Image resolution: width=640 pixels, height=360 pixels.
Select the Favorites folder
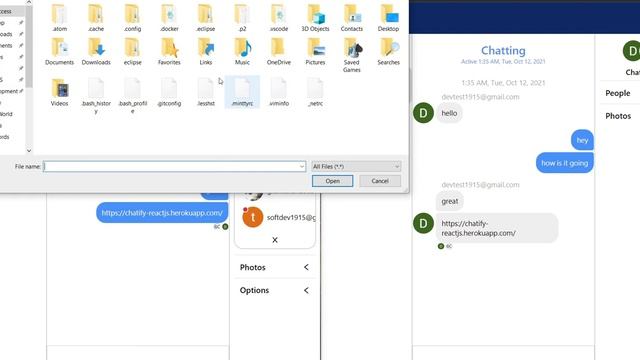point(169,52)
